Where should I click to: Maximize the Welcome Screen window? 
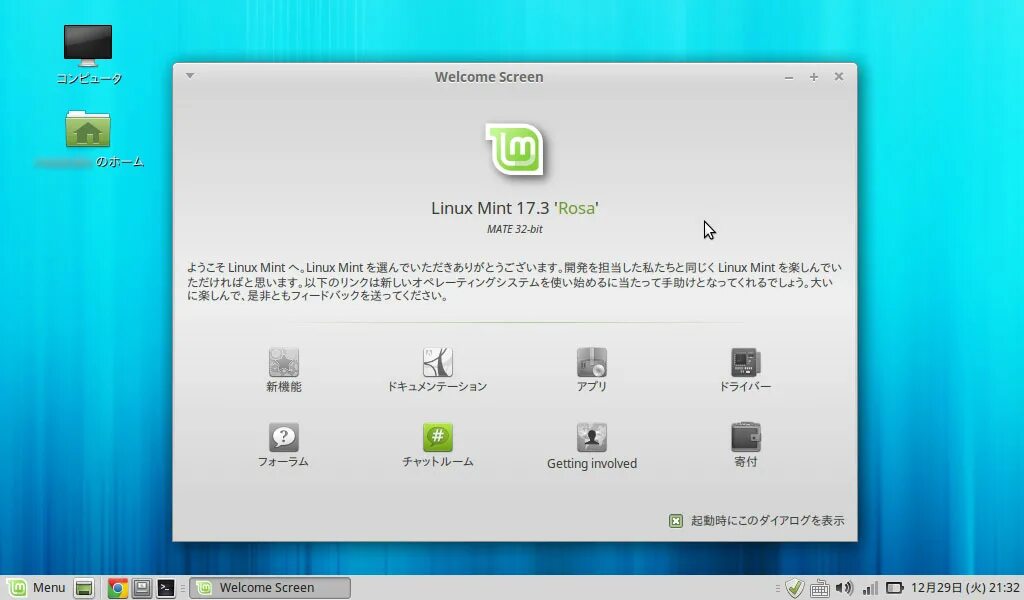(x=814, y=77)
